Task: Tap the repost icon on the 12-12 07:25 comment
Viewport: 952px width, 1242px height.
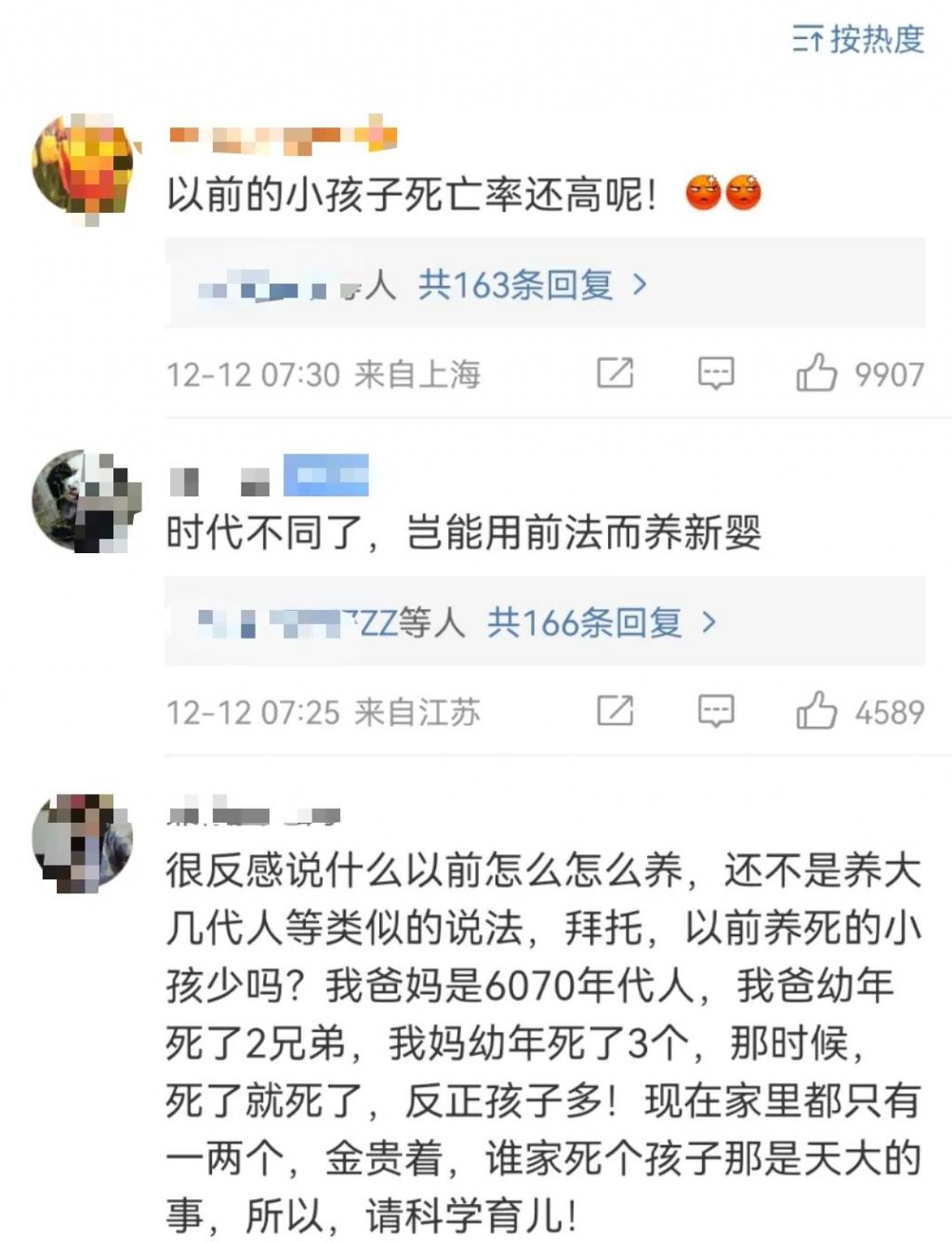Action: [x=615, y=710]
